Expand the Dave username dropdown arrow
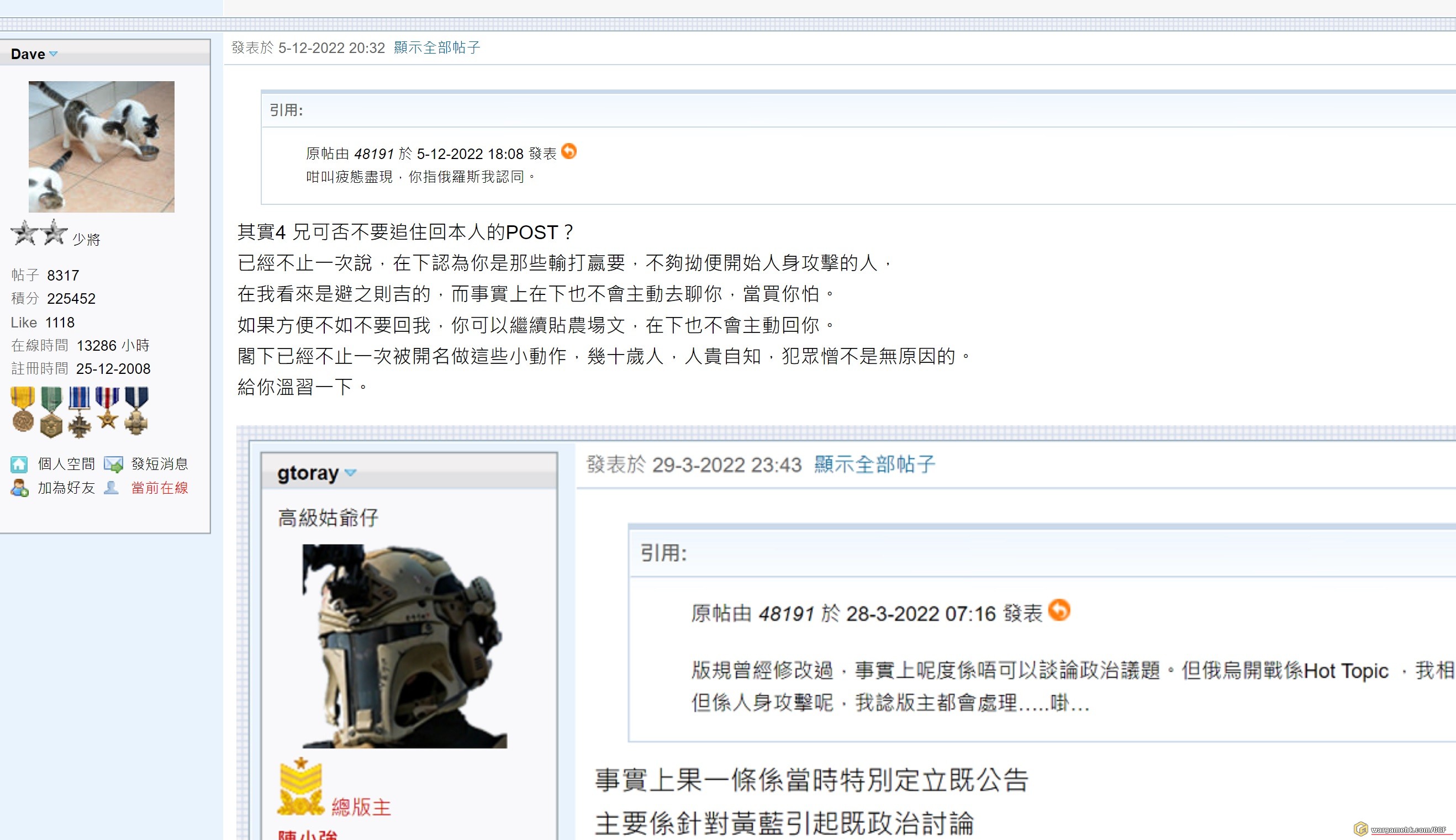Screen dimensions: 1456x840 point(54,54)
